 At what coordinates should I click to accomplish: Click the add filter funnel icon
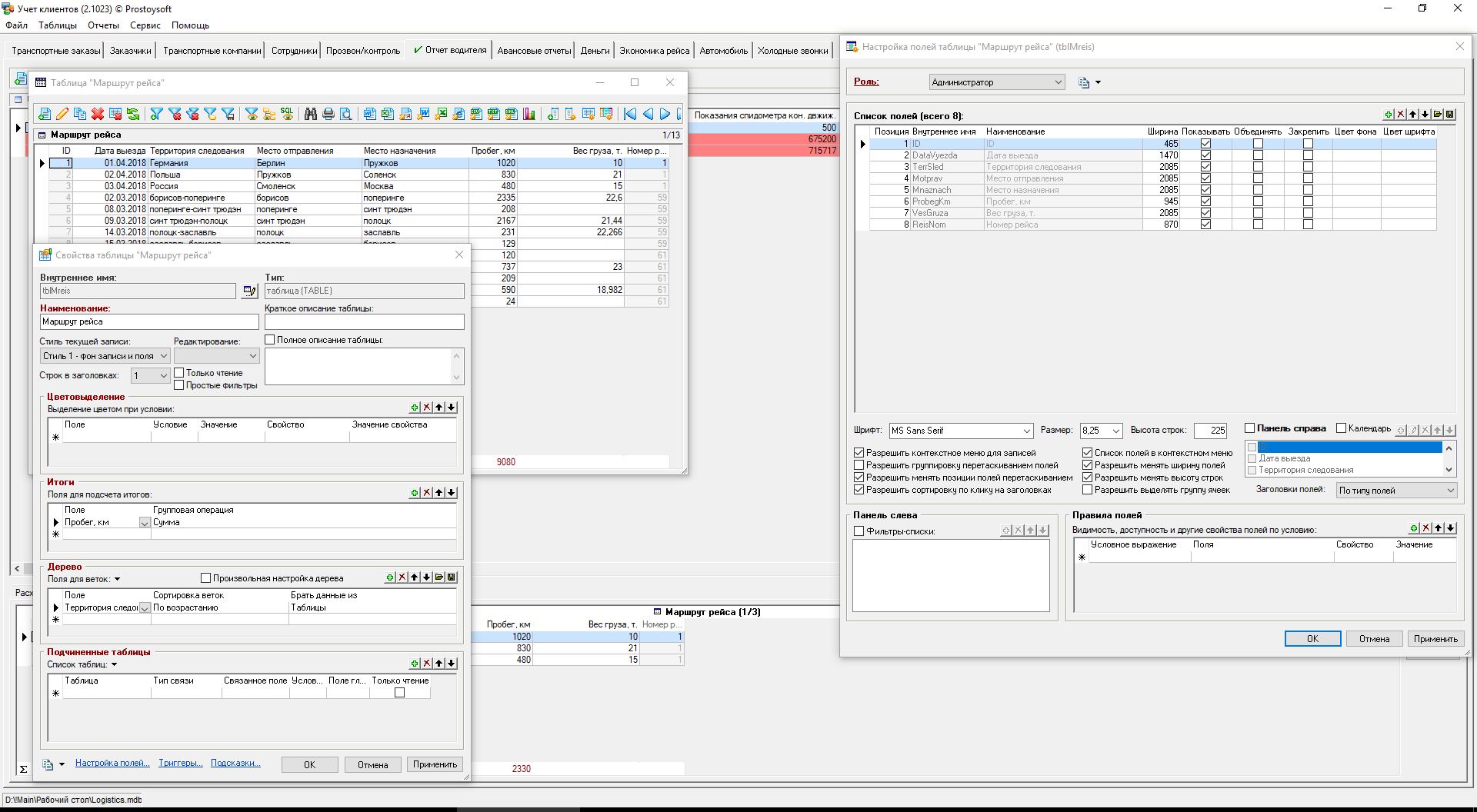click(x=156, y=114)
